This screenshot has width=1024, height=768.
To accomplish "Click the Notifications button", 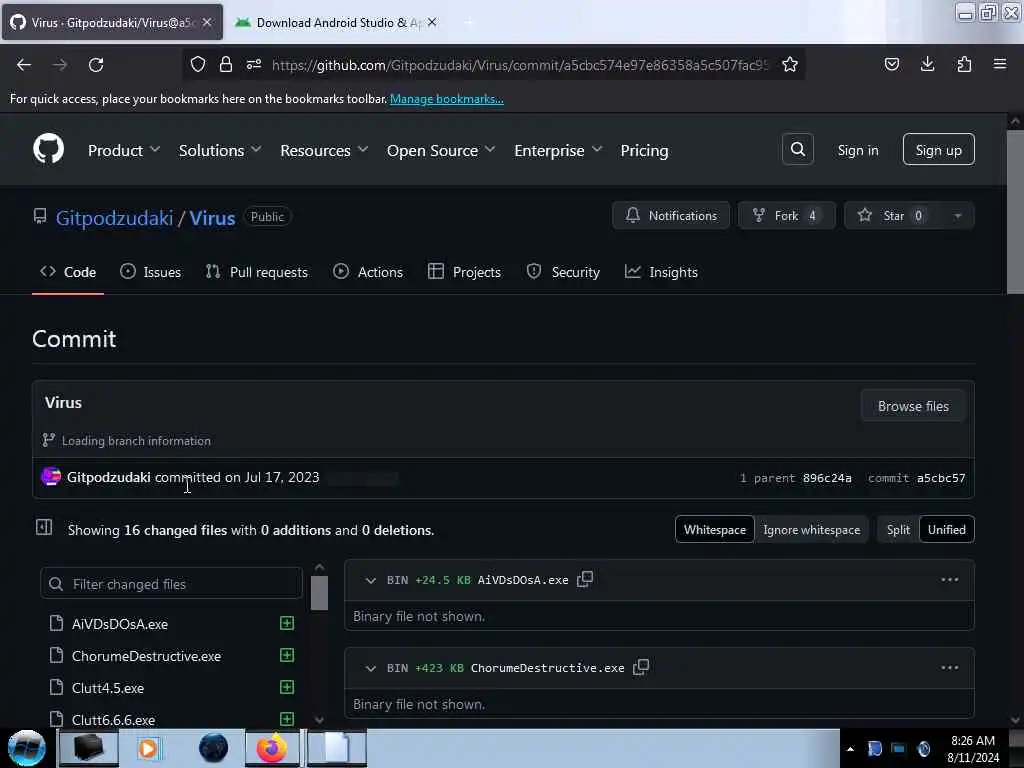I will pos(671,216).
